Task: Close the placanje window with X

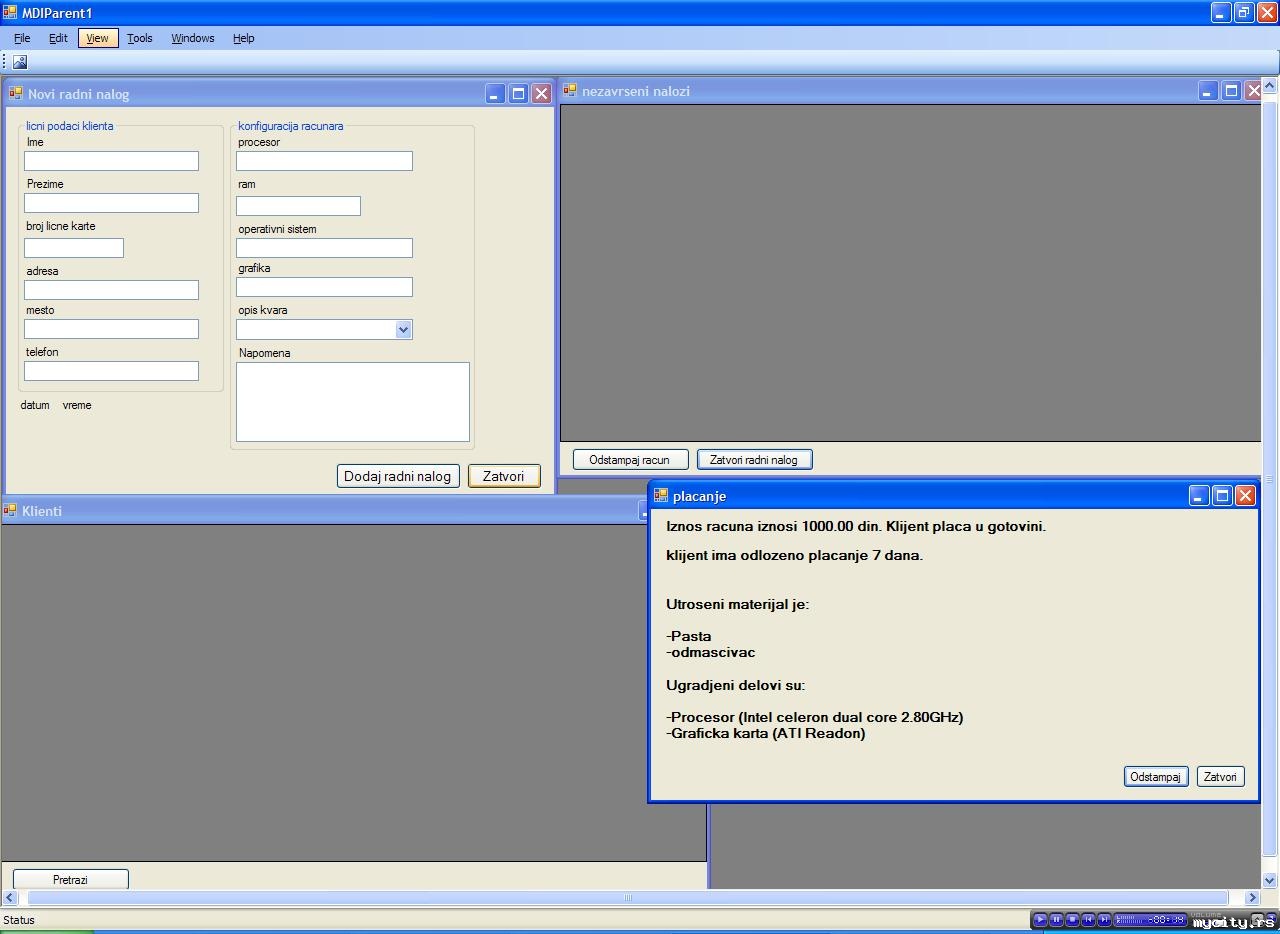Action: 1245,495
